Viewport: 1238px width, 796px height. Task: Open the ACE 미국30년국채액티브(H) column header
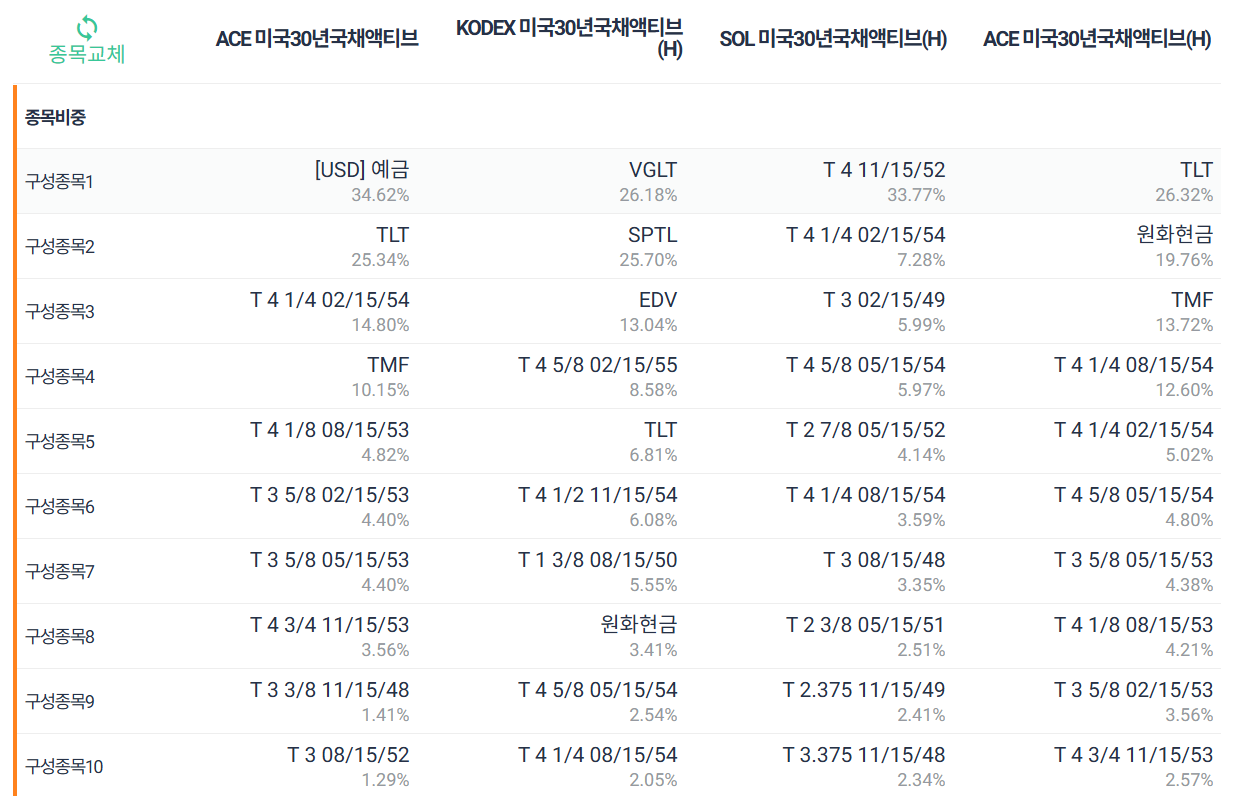[x=1097, y=39]
